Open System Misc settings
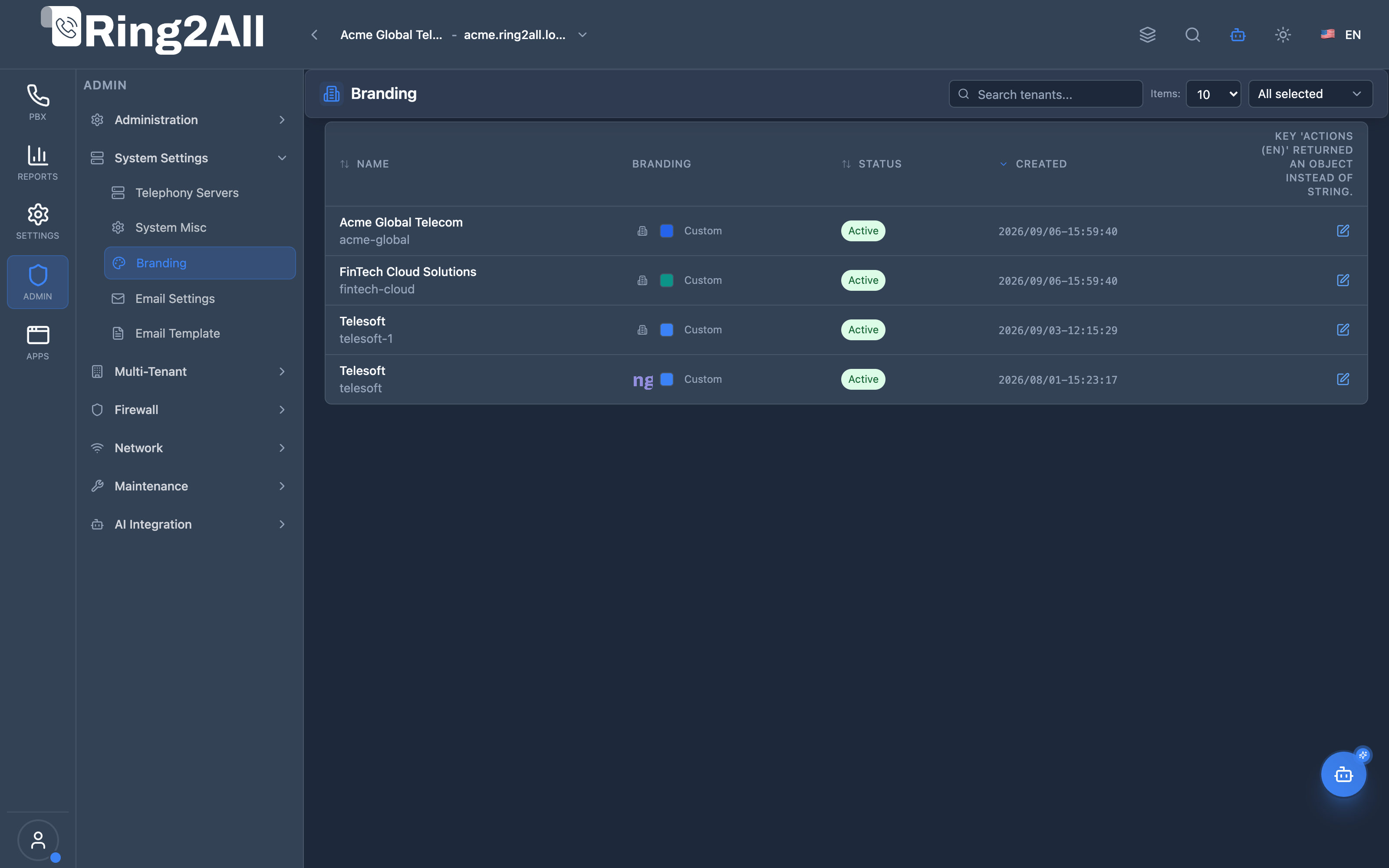Image resolution: width=1389 pixels, height=868 pixels. pos(200,227)
